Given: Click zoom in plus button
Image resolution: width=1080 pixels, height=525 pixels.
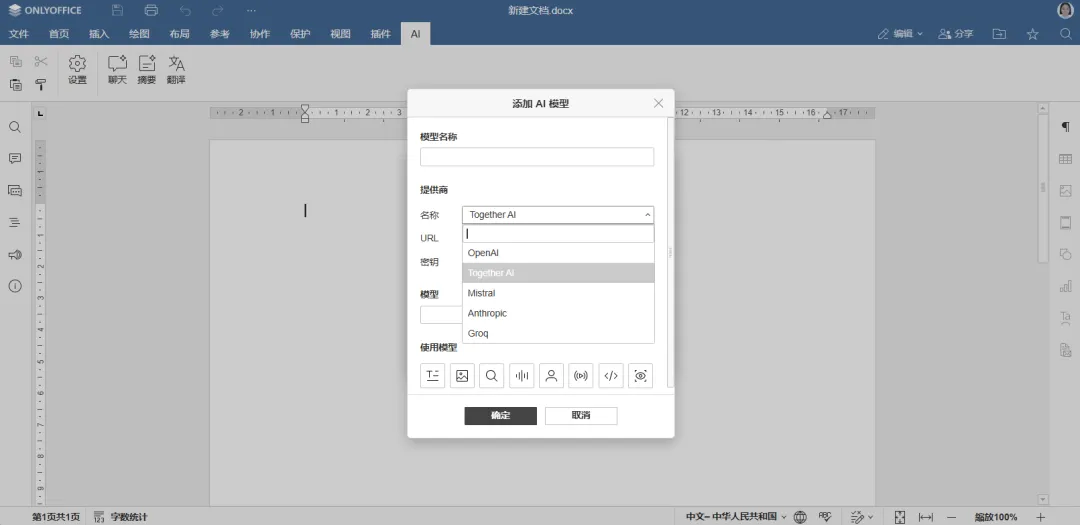Looking at the screenshot, I should [1040, 517].
